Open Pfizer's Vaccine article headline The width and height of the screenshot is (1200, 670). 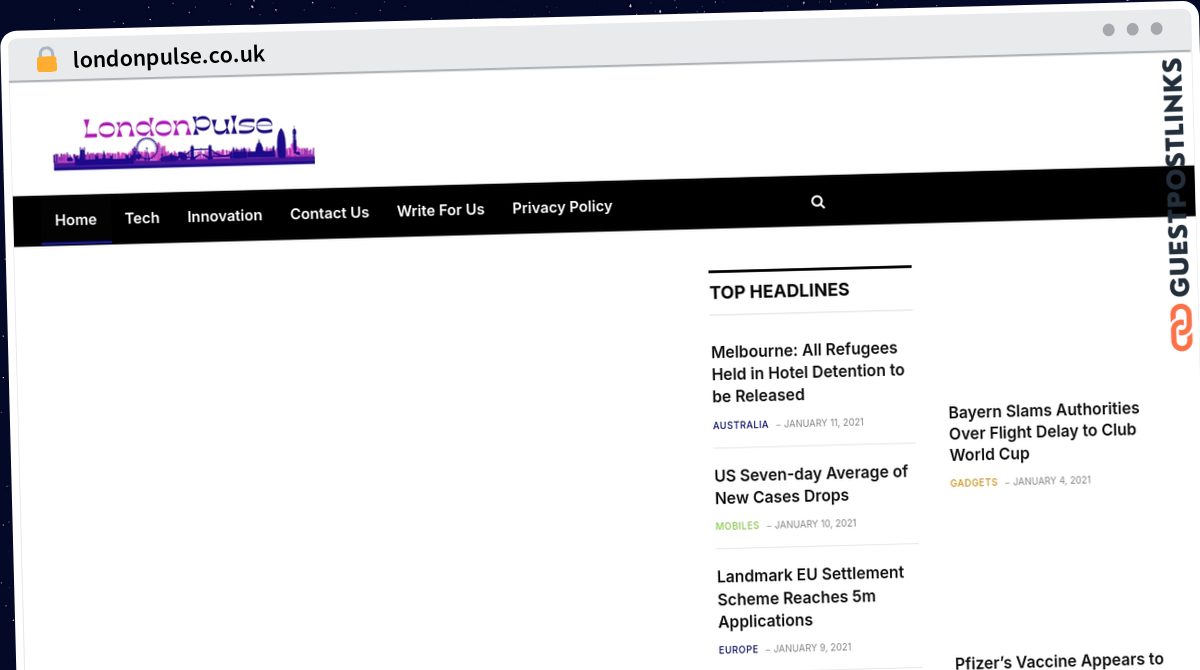[x=1059, y=661]
